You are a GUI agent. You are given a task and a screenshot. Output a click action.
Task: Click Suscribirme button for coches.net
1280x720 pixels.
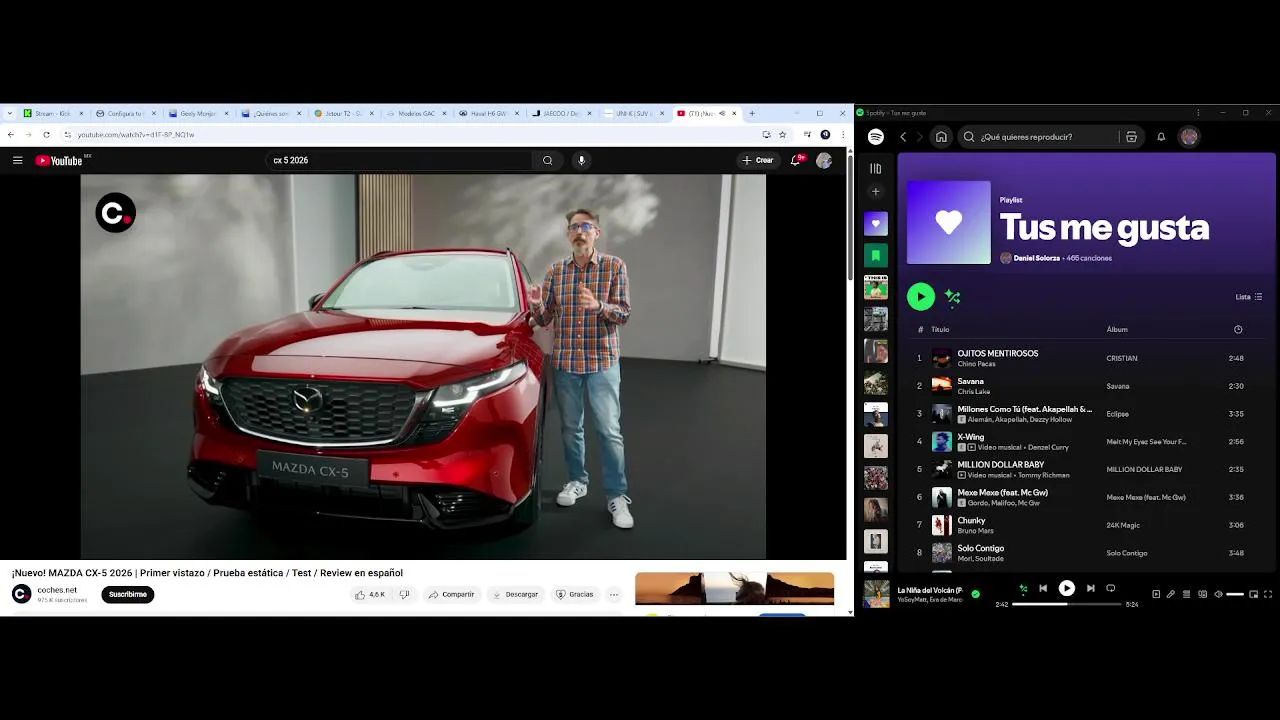pyautogui.click(x=128, y=594)
